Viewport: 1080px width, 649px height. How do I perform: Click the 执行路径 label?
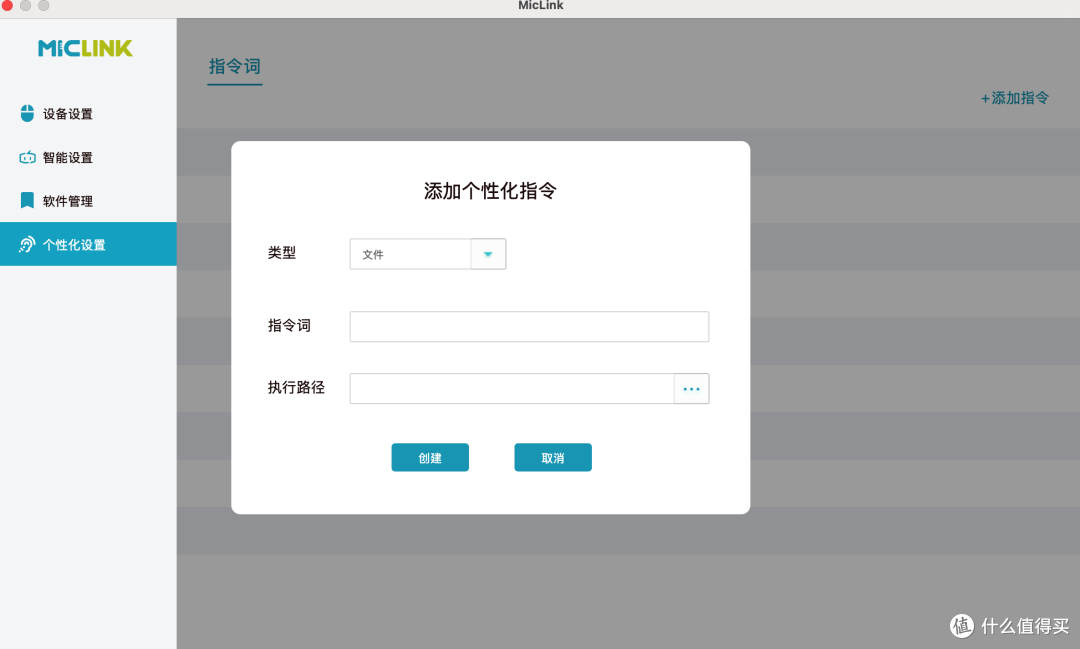tap(296, 387)
